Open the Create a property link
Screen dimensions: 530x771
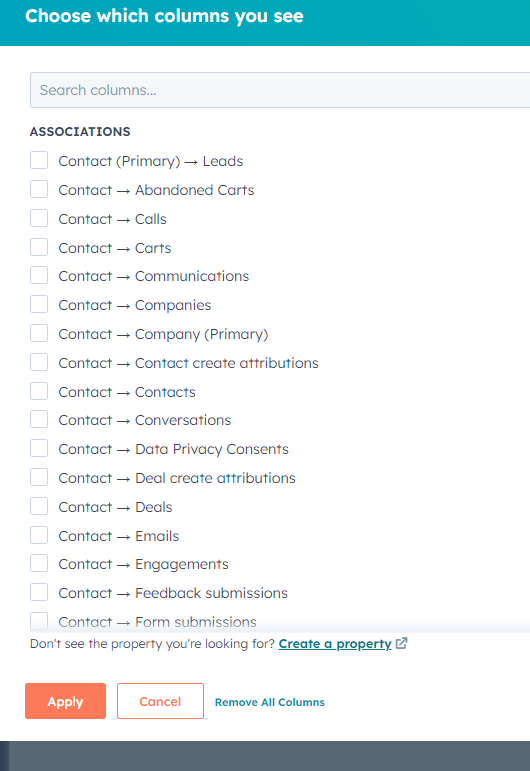pyautogui.click(x=335, y=644)
